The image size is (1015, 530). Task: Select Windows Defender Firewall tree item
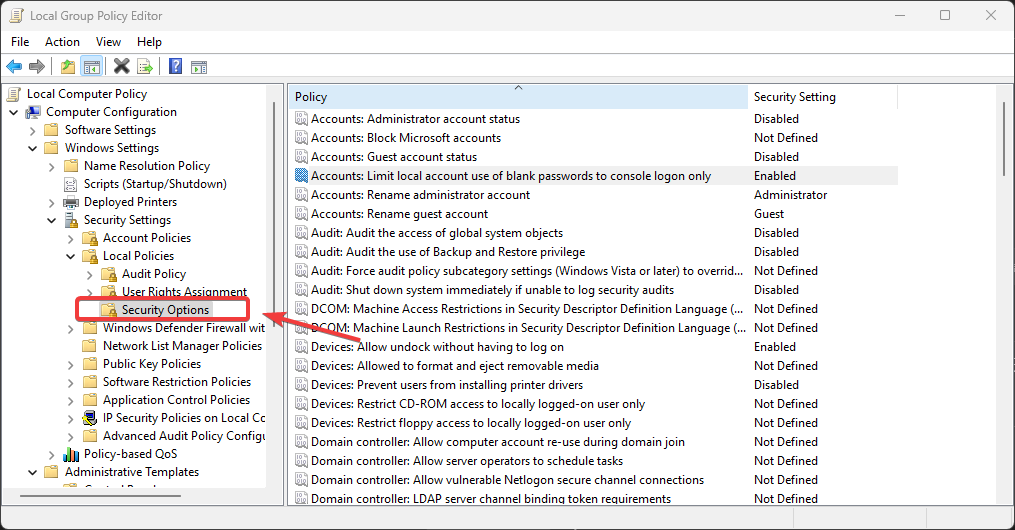[183, 328]
